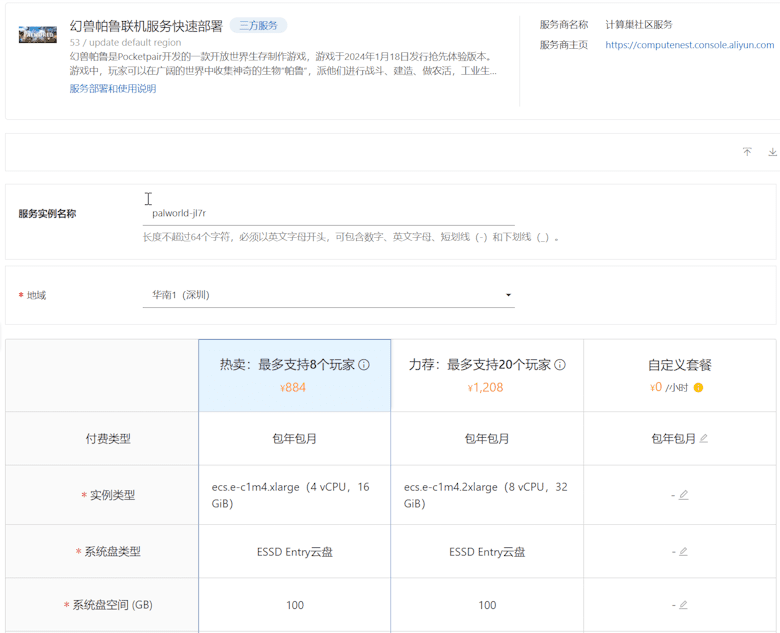Click the pencil icon in the 实例类型 row
Viewport: 780px width, 633px height.
[x=683, y=495]
